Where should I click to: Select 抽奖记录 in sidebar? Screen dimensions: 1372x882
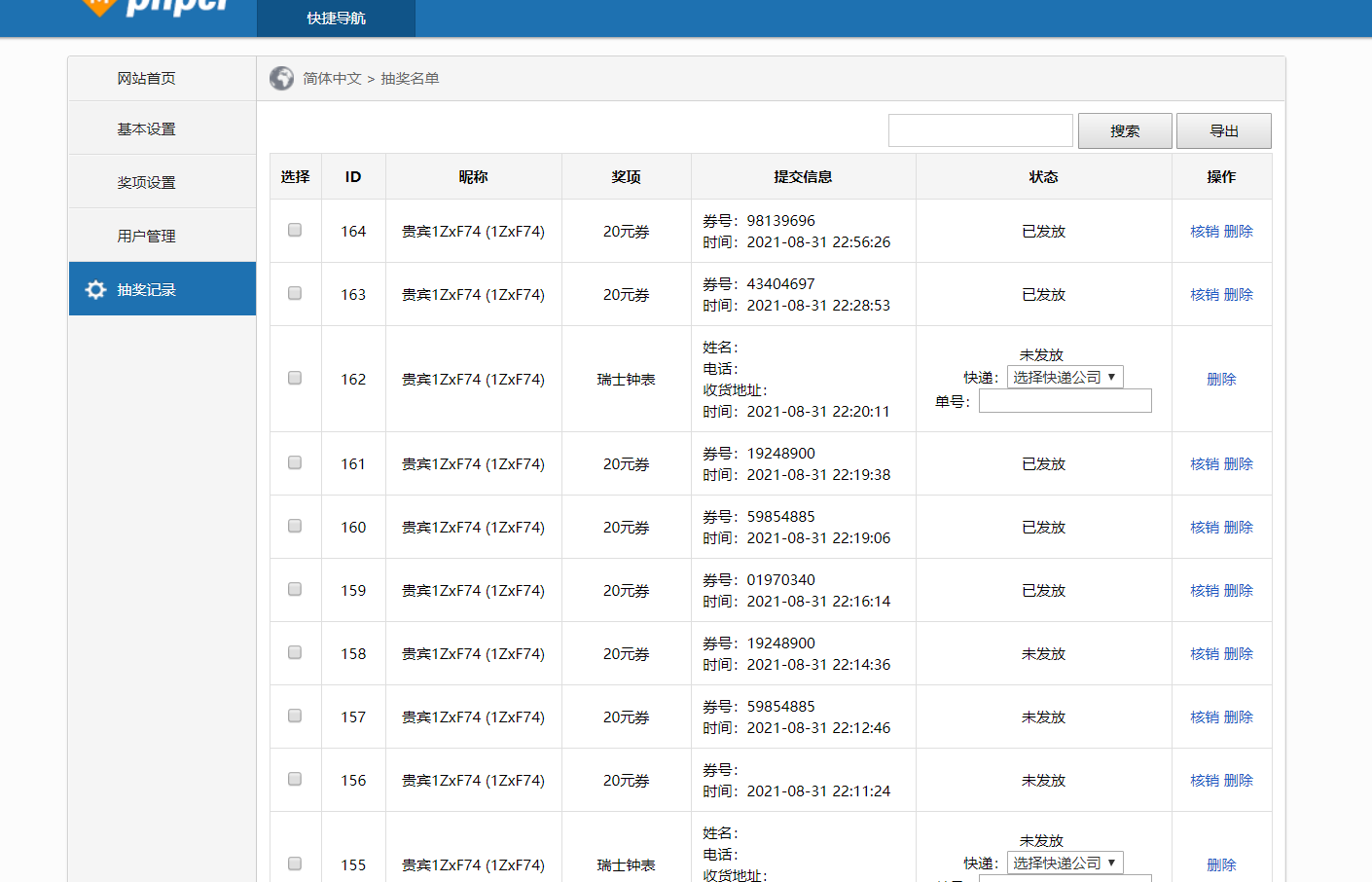point(162,289)
